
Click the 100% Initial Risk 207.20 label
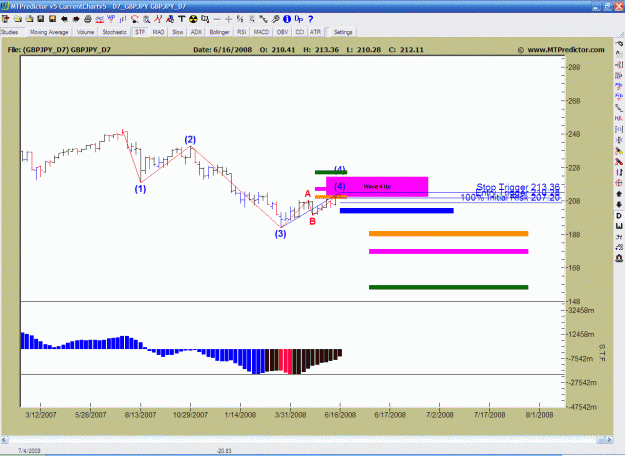tap(510, 198)
